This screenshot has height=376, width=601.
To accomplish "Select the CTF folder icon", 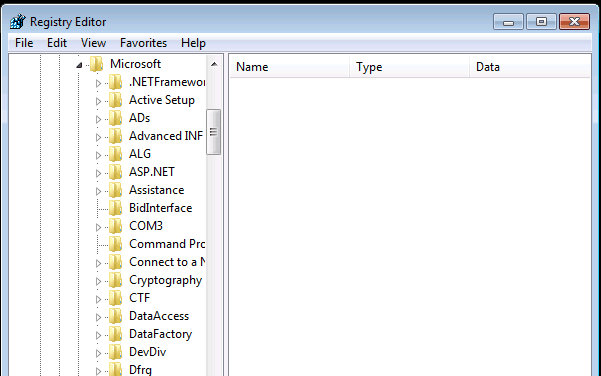I will point(115,298).
